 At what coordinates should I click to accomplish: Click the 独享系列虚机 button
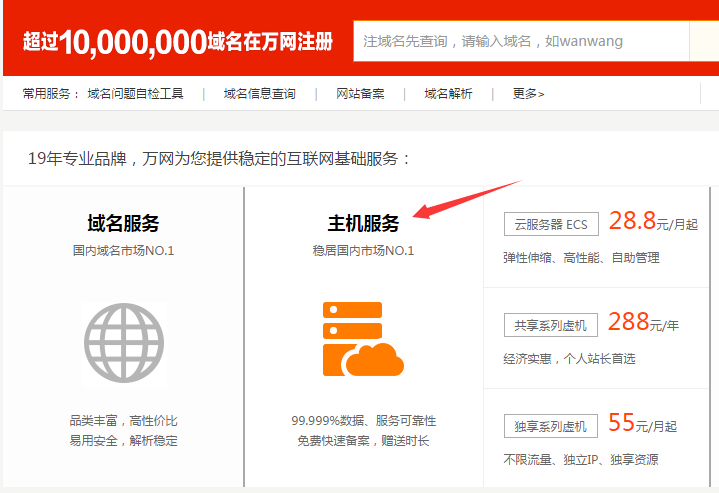(551, 426)
